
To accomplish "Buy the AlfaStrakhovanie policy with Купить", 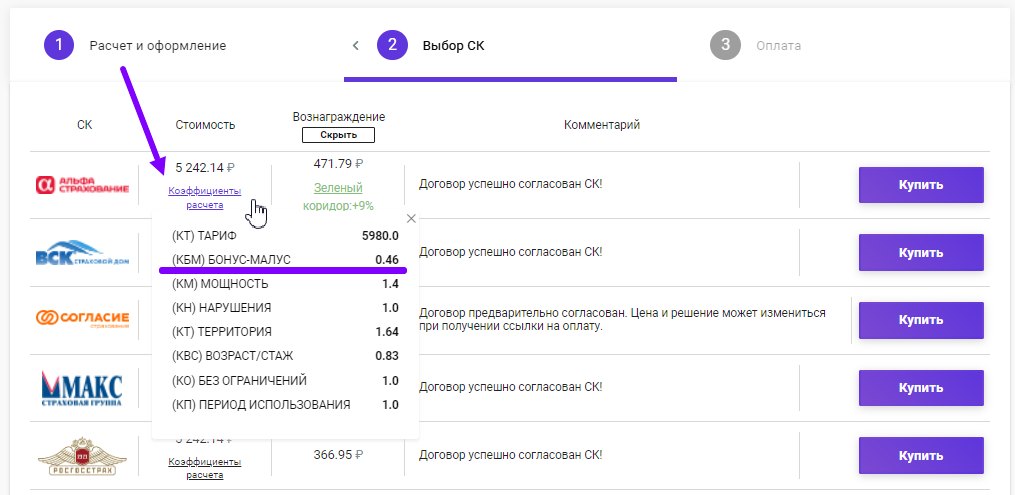I will tap(920, 185).
